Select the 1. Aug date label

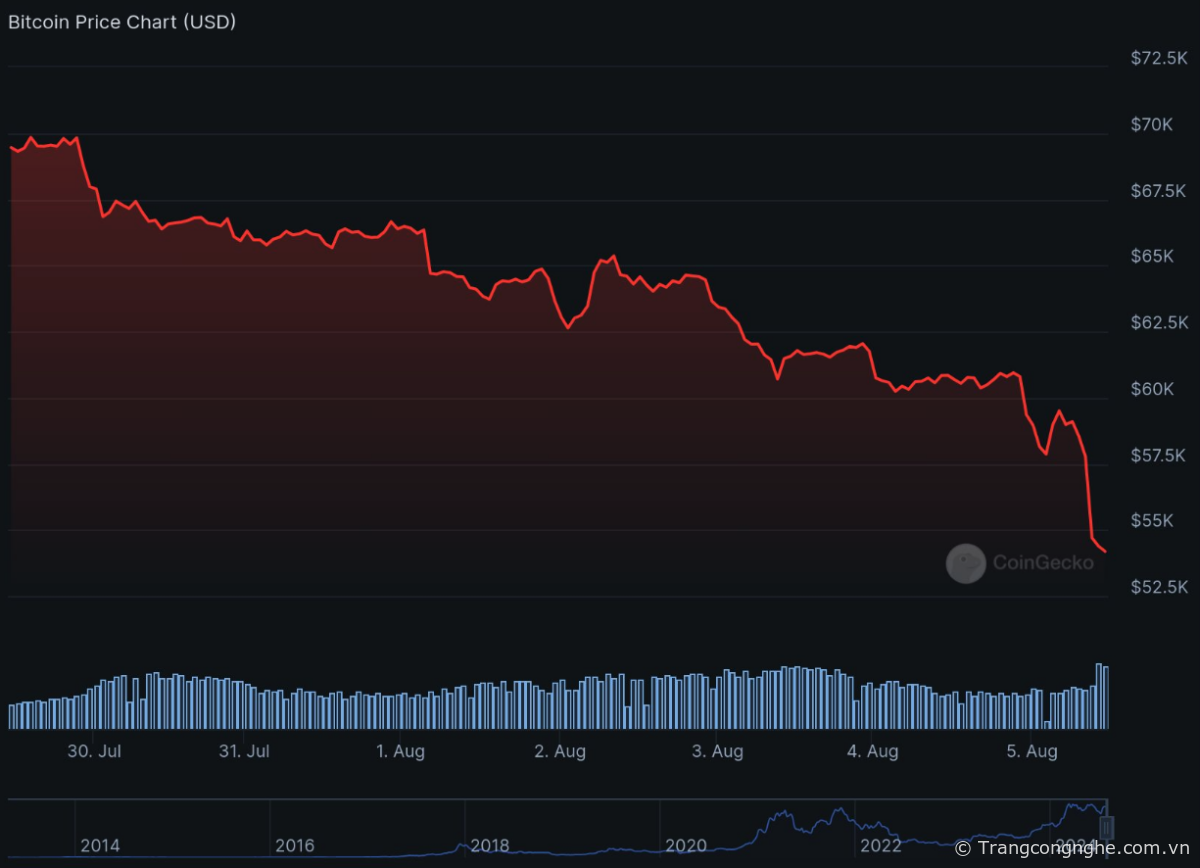pyautogui.click(x=400, y=752)
